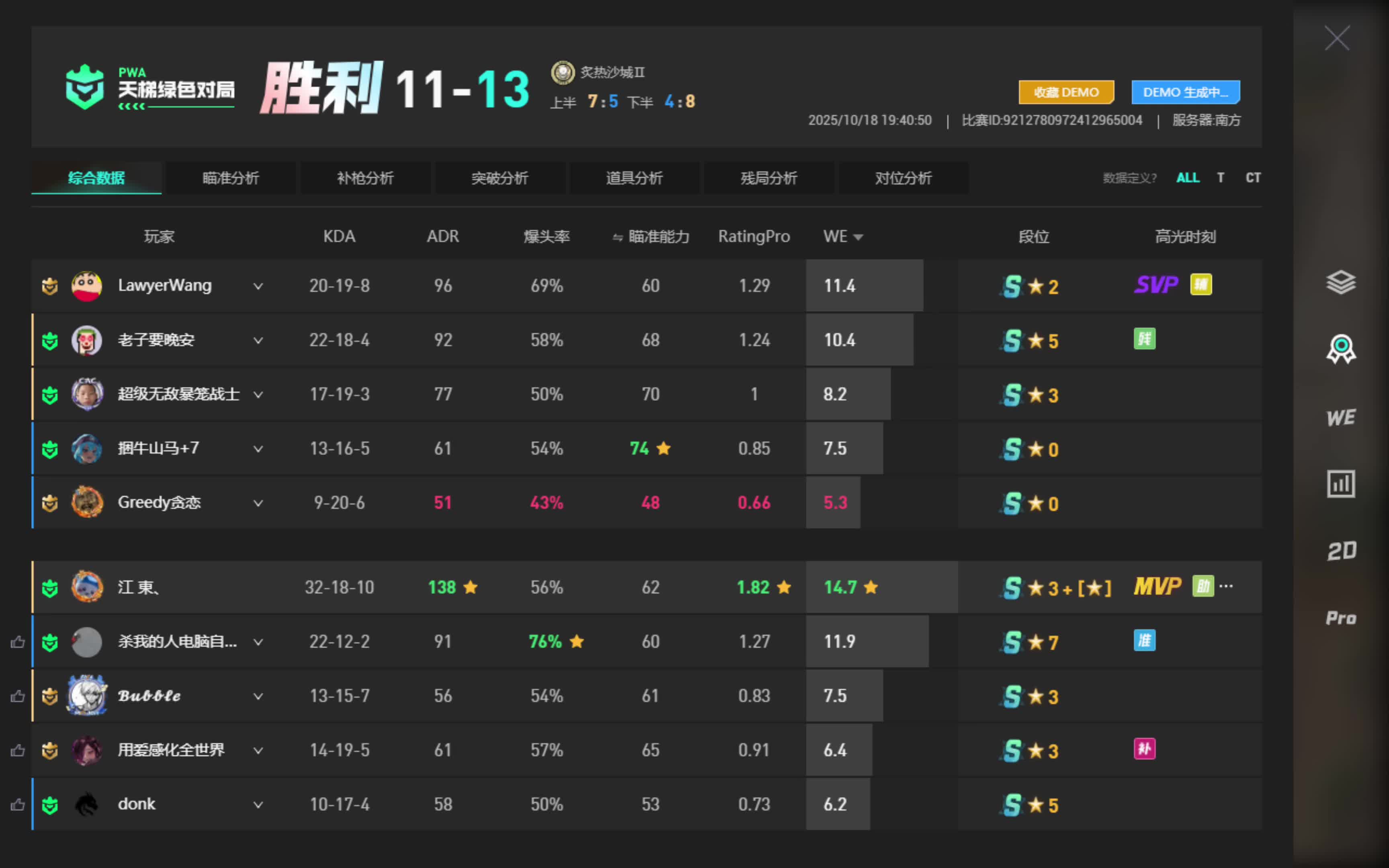1389x868 pixels.
Task: Open the 道具分析 analysis tab
Action: tap(634, 178)
